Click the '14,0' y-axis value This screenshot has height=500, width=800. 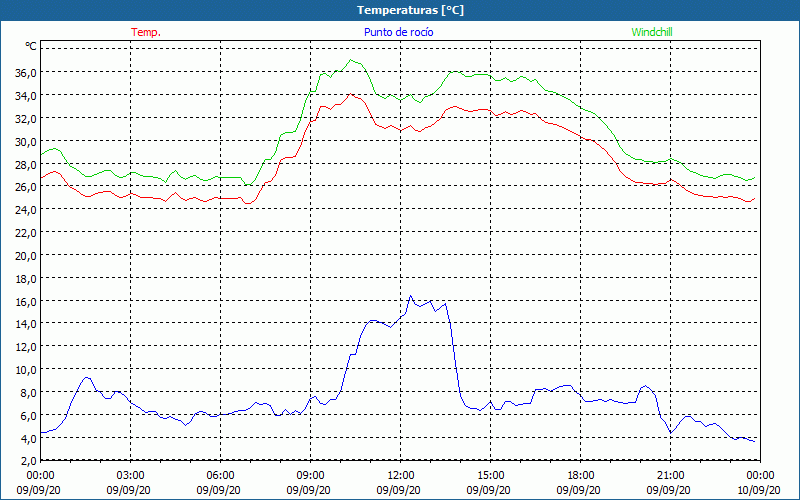(26, 324)
